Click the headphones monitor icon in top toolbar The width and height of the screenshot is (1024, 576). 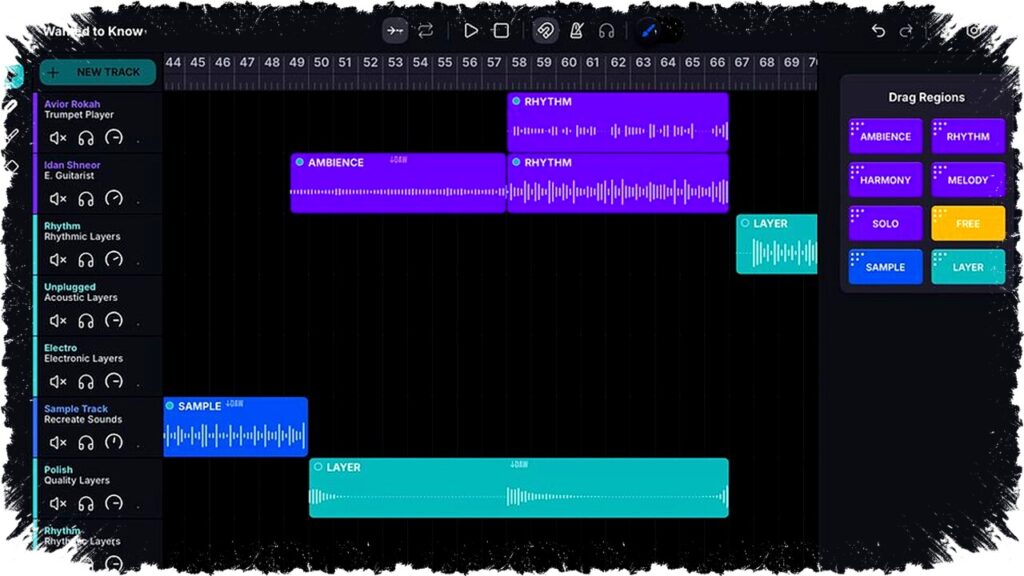pyautogui.click(x=607, y=31)
